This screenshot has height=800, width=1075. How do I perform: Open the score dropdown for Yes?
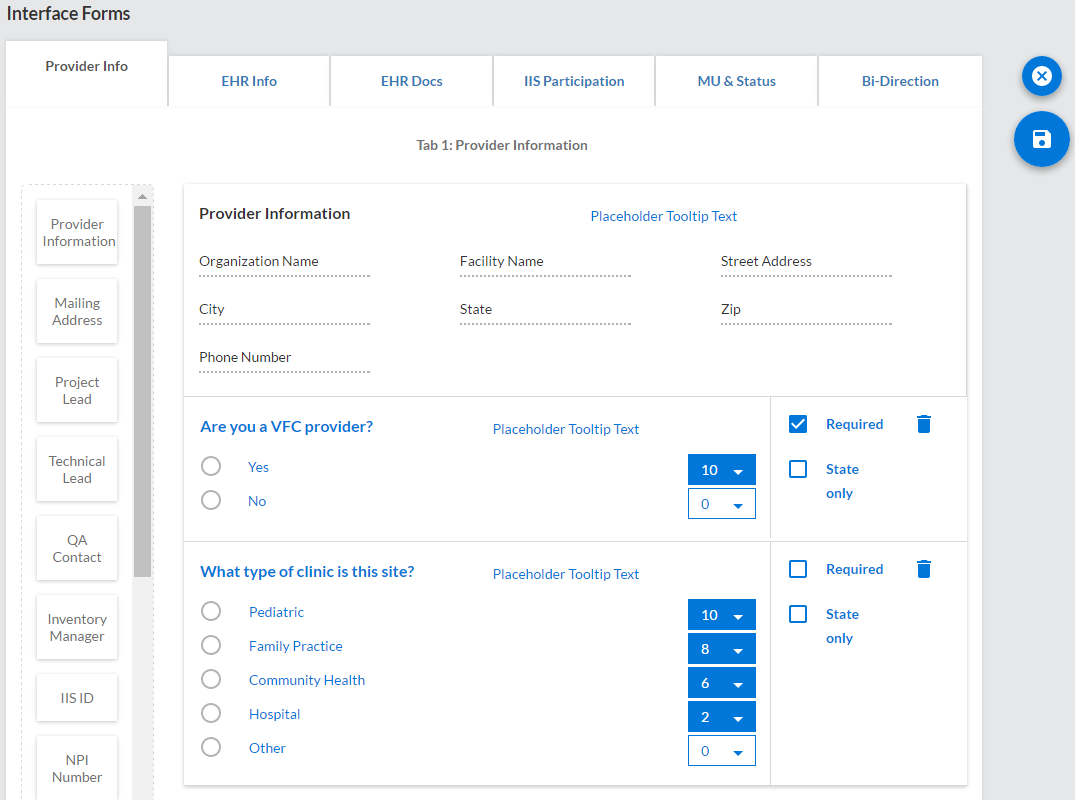721,471
